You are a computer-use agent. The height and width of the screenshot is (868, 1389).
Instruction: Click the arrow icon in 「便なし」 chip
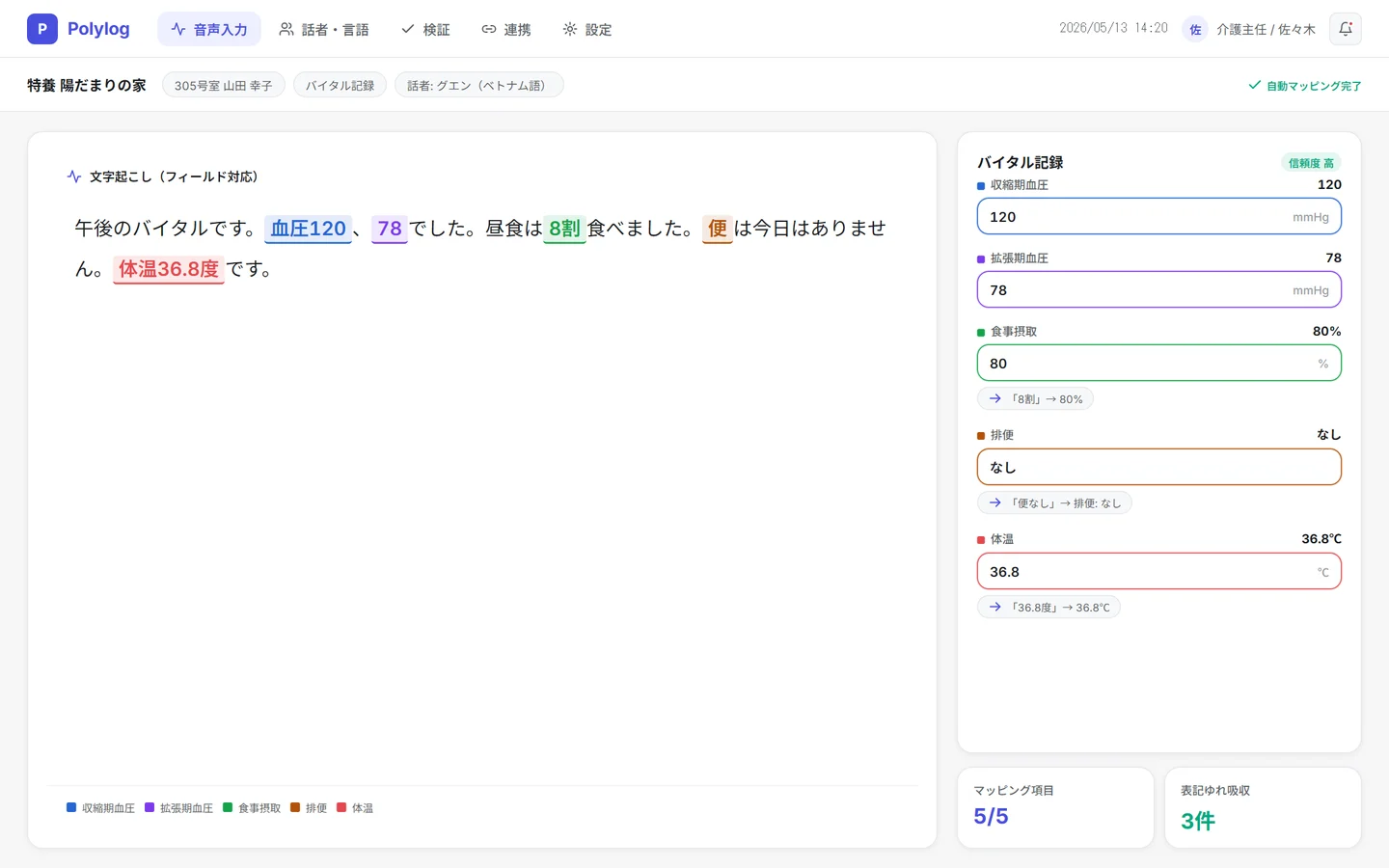[x=995, y=502]
